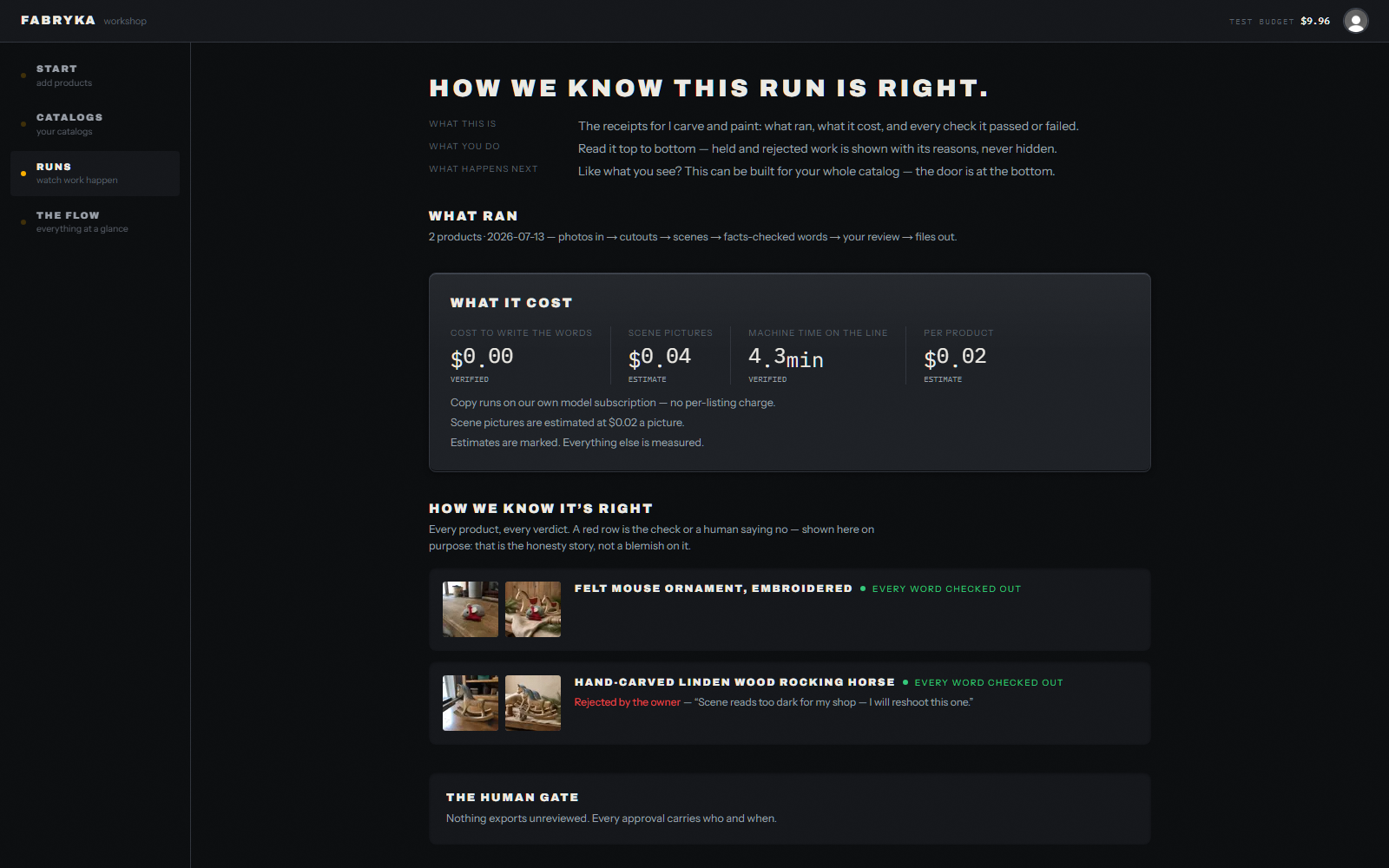Click the 'Rejected by the owner' text

tap(628, 702)
